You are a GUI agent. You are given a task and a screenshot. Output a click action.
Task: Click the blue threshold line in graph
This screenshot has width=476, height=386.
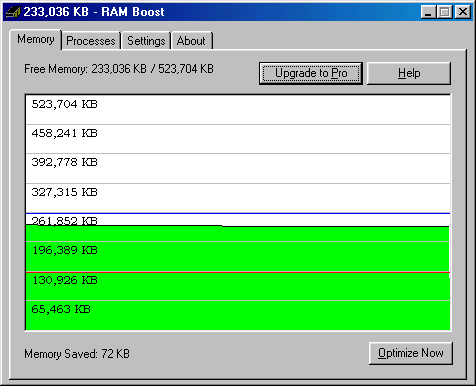(238, 213)
